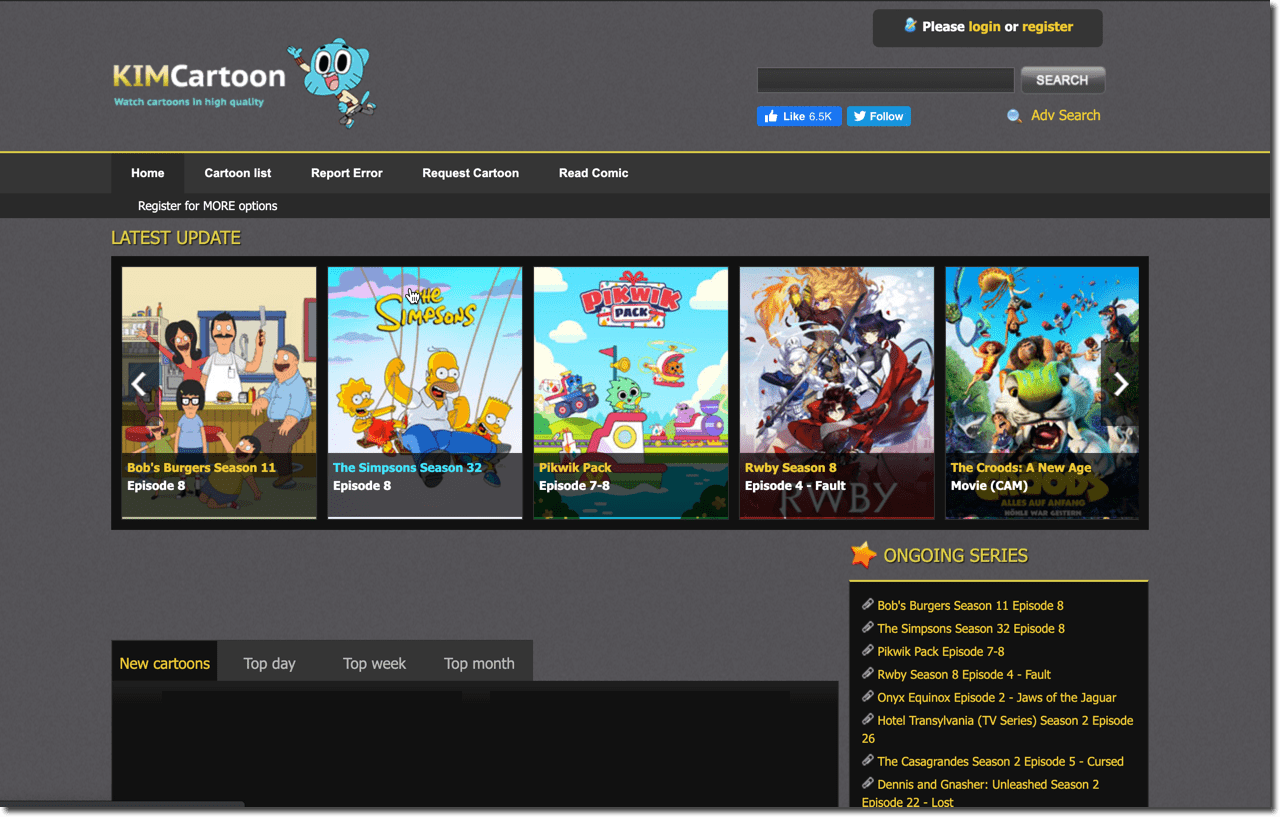Open the login link

(984, 27)
